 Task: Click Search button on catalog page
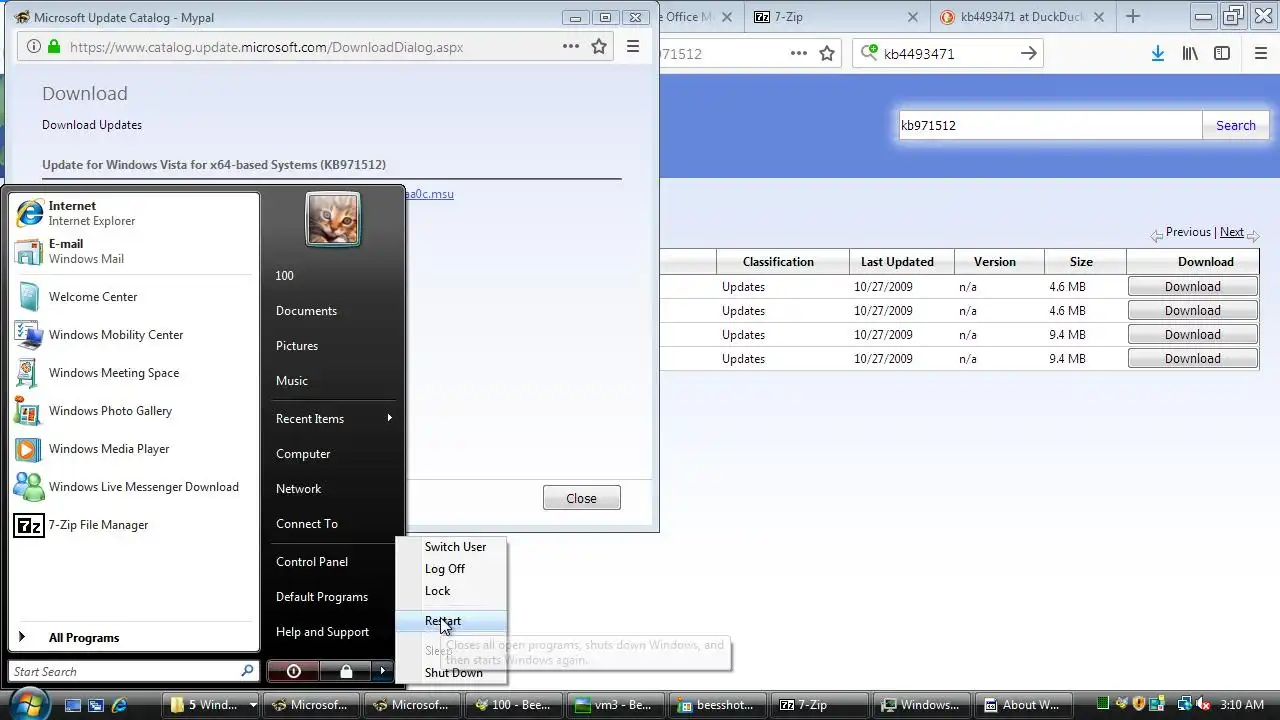[x=1236, y=125]
